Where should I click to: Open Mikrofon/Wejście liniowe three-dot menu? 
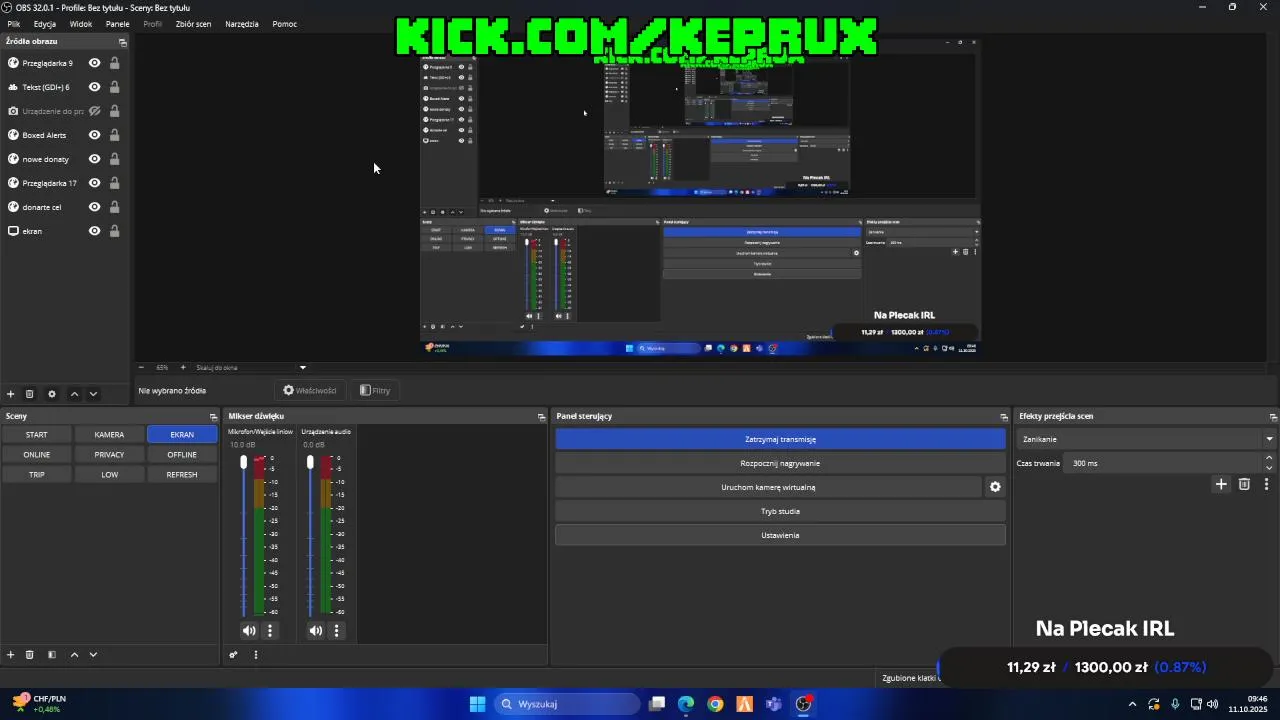pyautogui.click(x=269, y=630)
